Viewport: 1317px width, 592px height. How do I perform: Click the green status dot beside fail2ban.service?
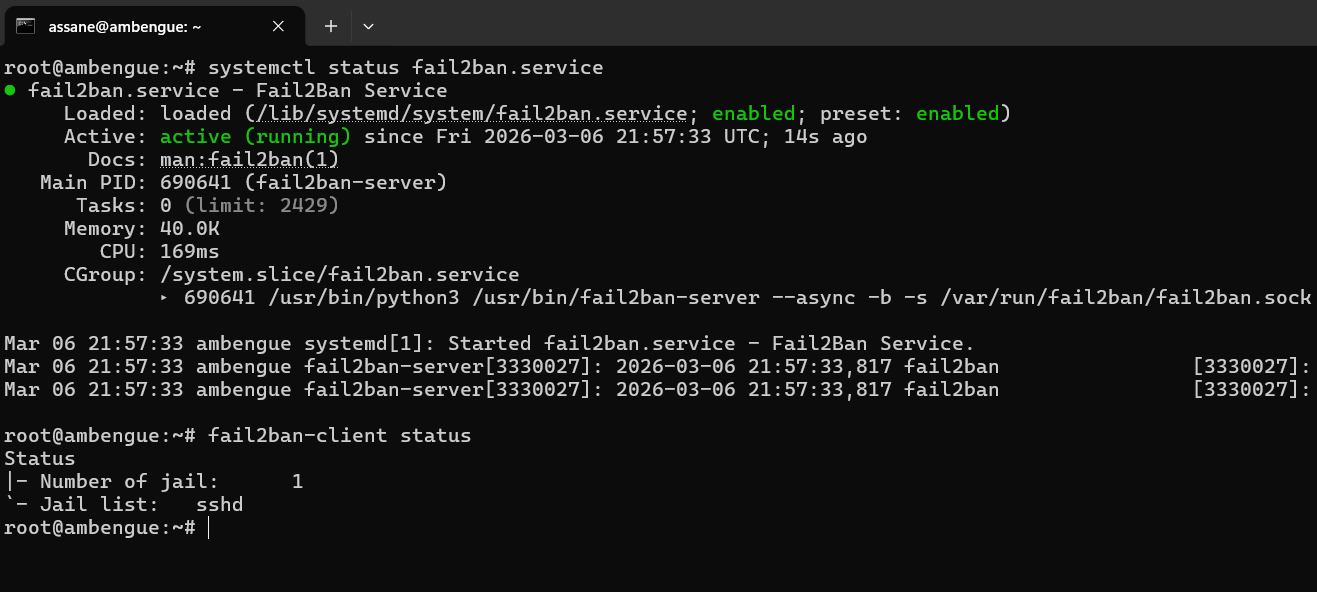coord(10,91)
